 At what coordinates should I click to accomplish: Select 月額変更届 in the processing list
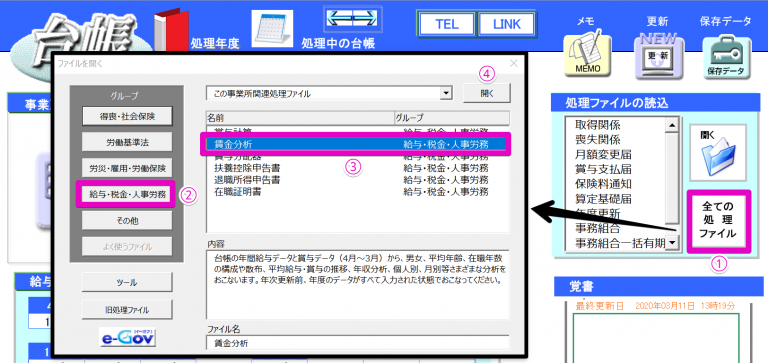coord(603,154)
